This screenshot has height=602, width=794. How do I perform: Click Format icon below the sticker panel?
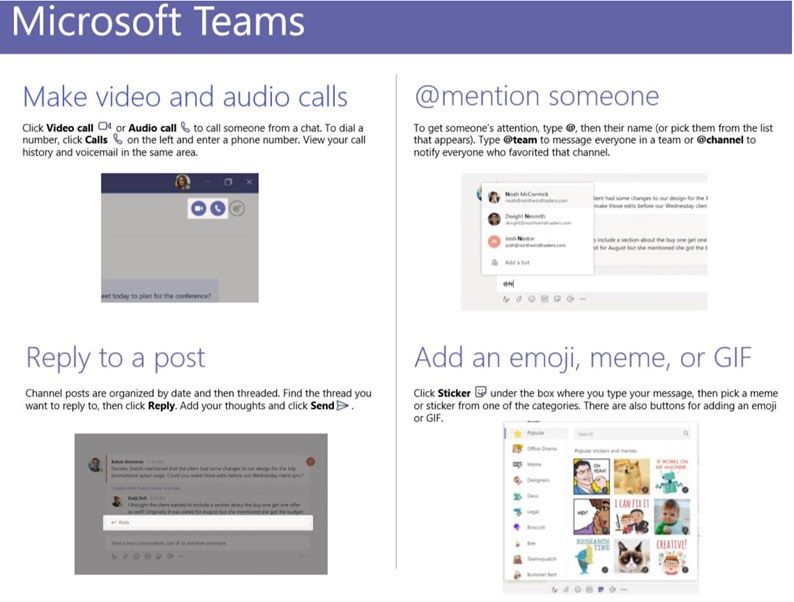pos(554,589)
